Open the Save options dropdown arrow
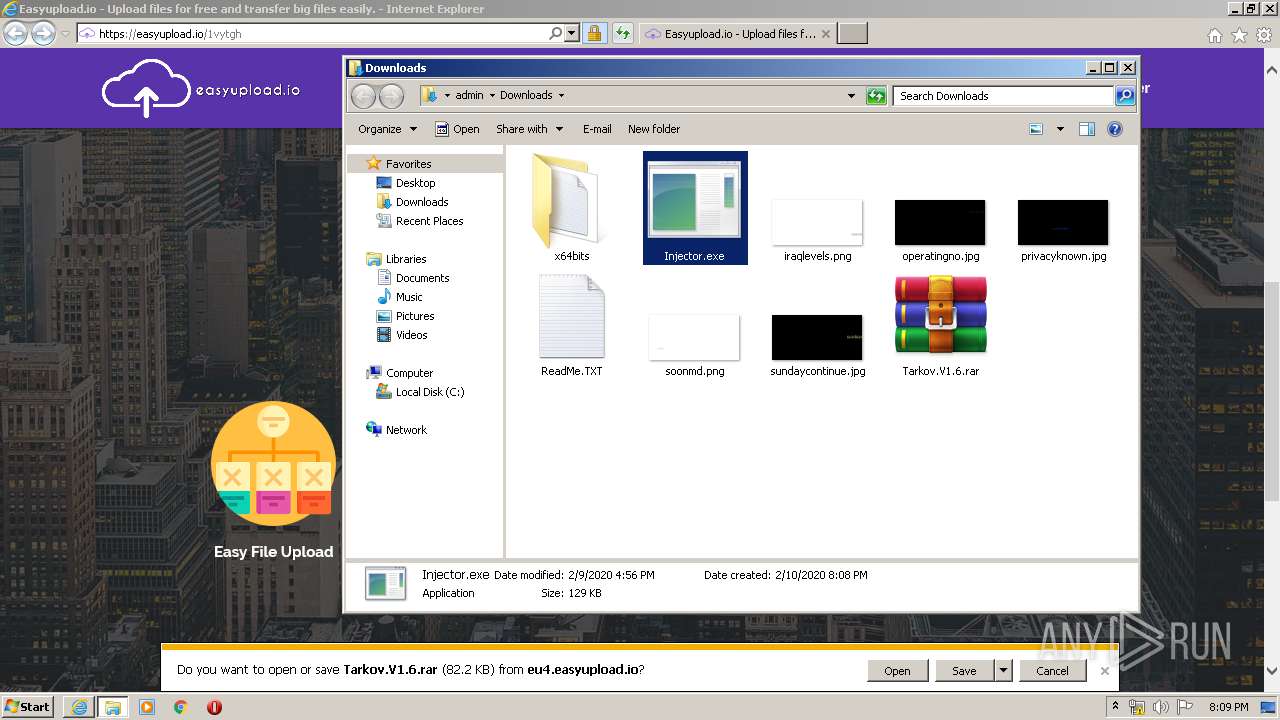The image size is (1280, 720). pyautogui.click(x=1003, y=671)
